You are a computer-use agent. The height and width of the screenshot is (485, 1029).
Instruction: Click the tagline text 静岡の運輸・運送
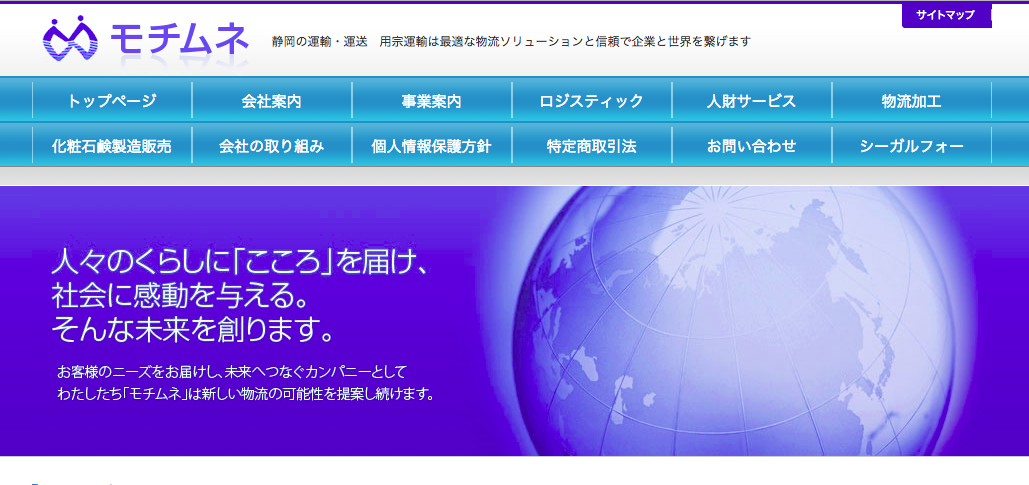coord(320,41)
